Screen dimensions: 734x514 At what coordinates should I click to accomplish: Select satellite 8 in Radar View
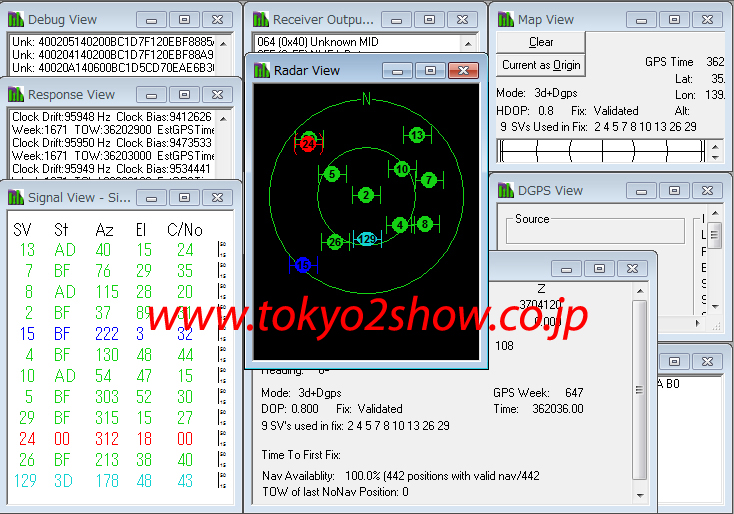tap(425, 224)
